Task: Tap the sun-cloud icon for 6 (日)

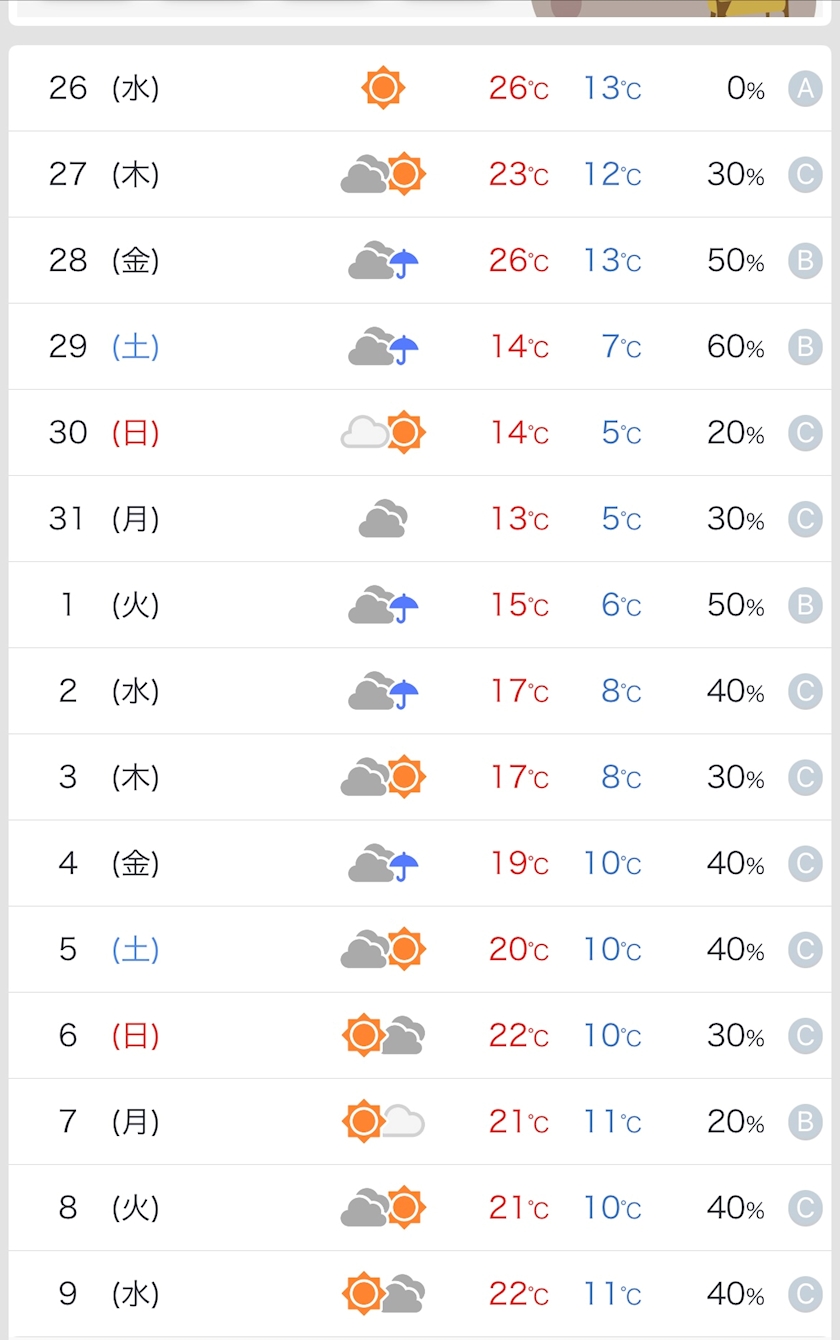Action: (383, 1035)
